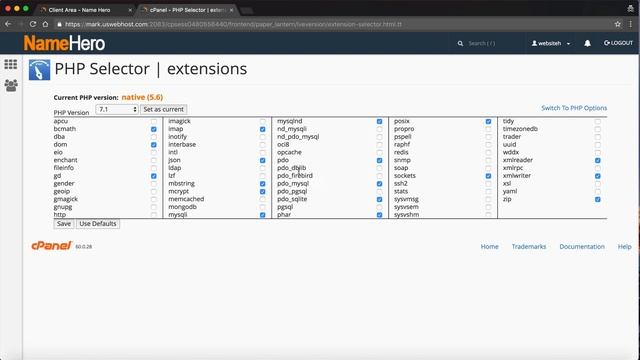
Task: Uncheck the sockets extension checkbox
Action: 488,176
